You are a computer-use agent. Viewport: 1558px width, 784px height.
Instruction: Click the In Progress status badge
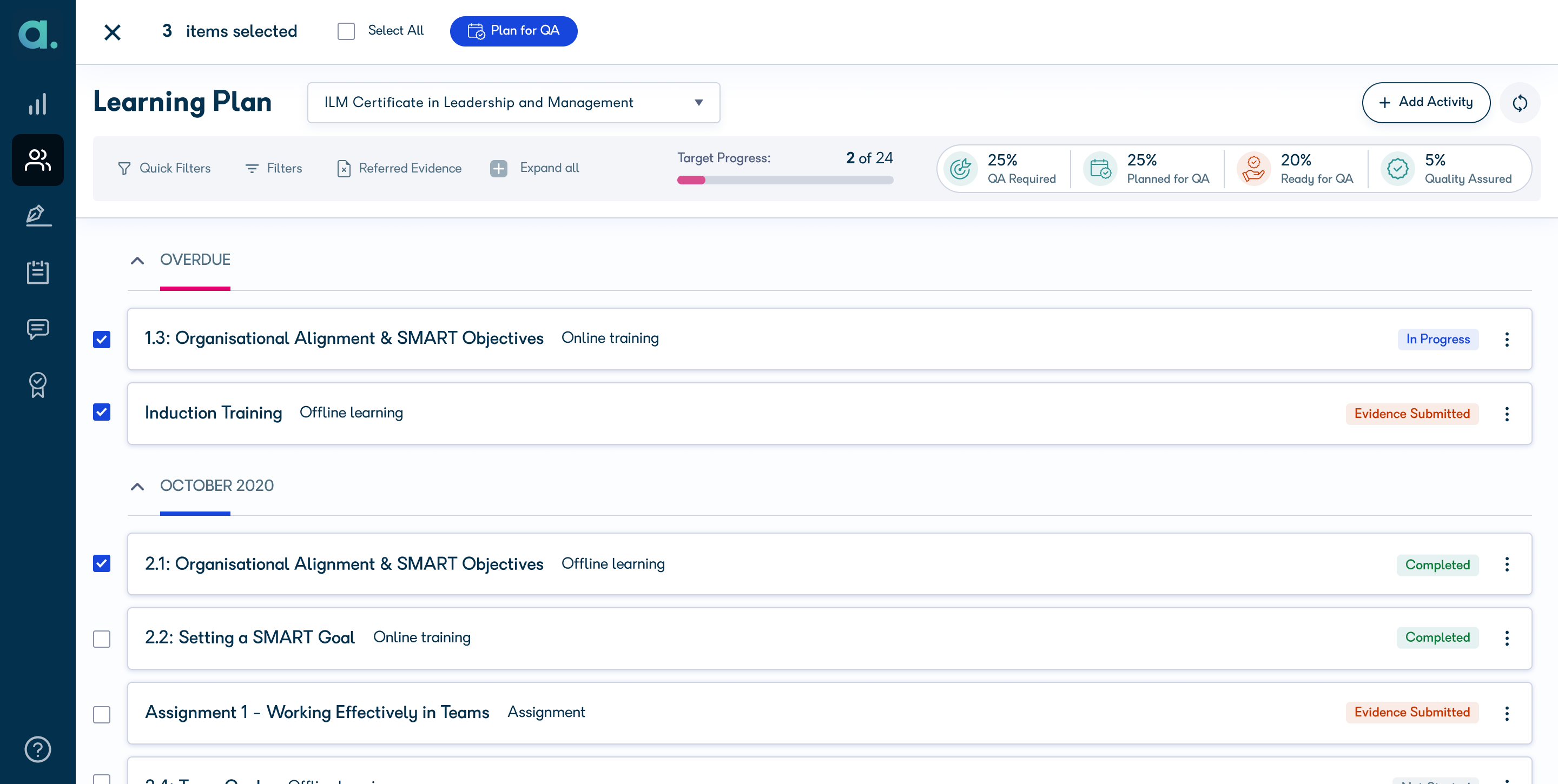(1438, 339)
